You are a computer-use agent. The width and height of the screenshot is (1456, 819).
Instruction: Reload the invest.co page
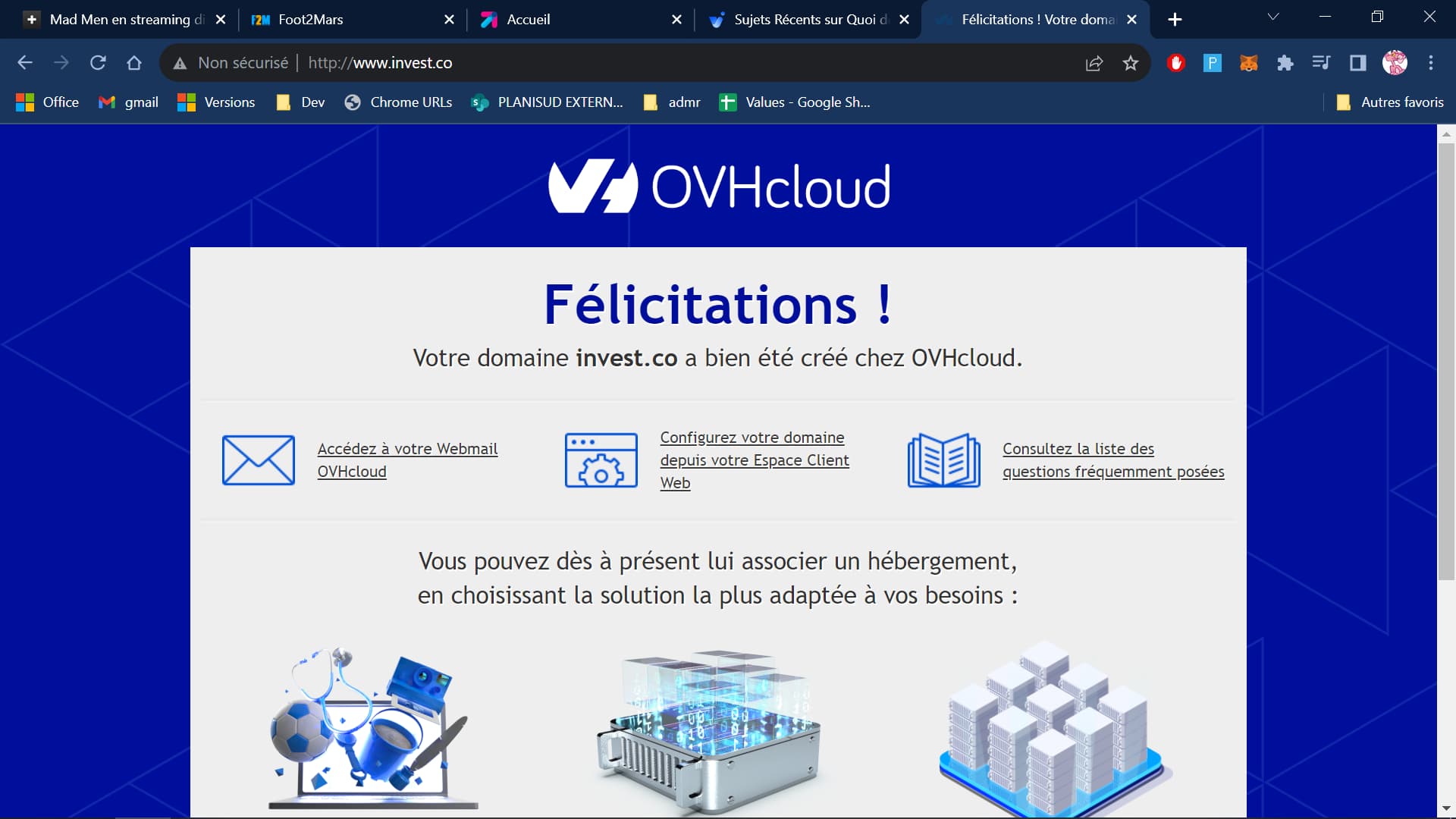tap(98, 63)
